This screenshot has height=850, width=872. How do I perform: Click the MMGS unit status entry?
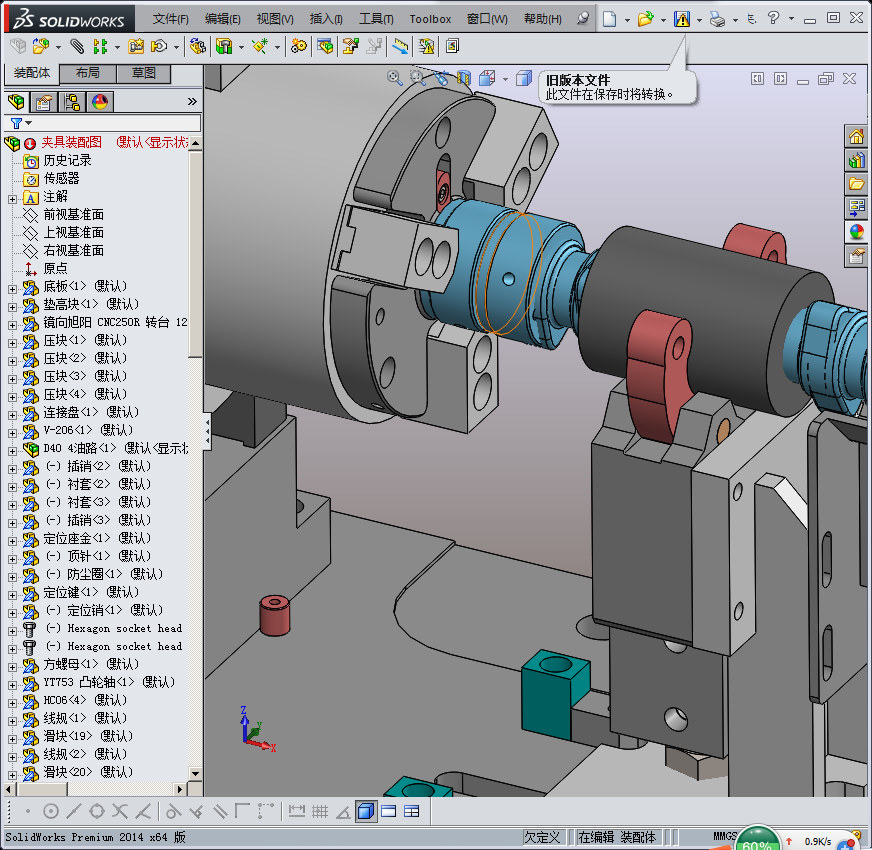[725, 836]
